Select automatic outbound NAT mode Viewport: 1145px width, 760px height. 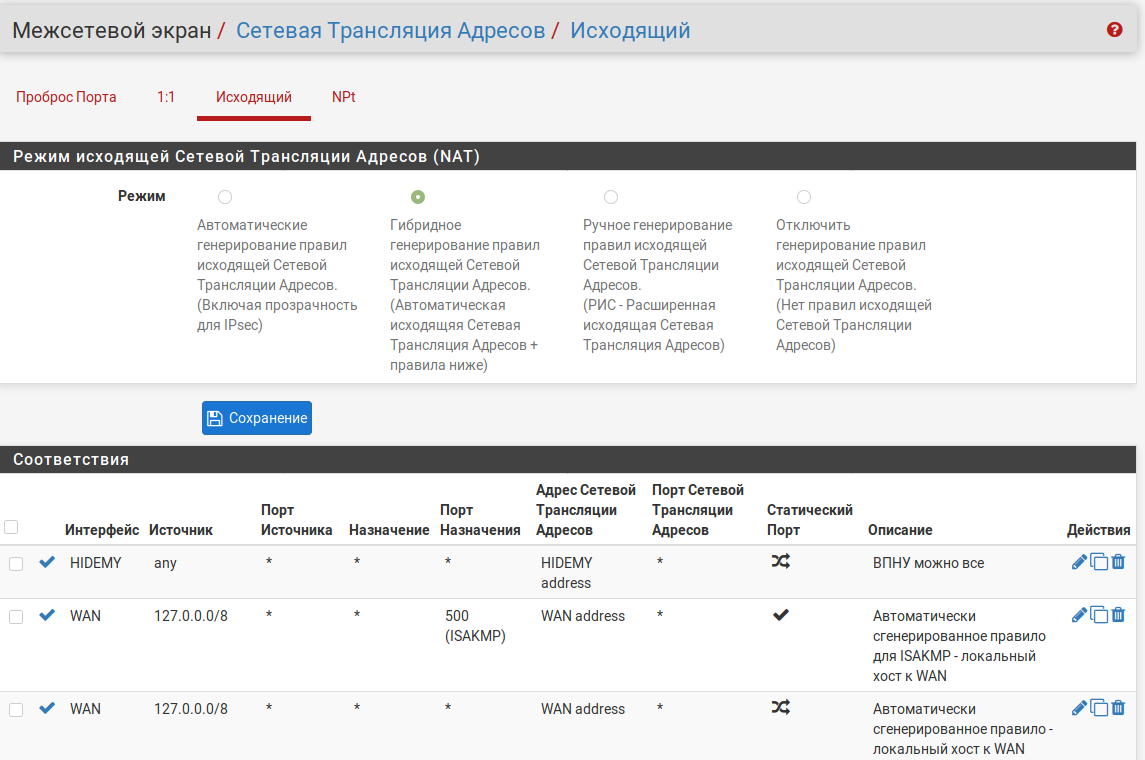(x=225, y=197)
